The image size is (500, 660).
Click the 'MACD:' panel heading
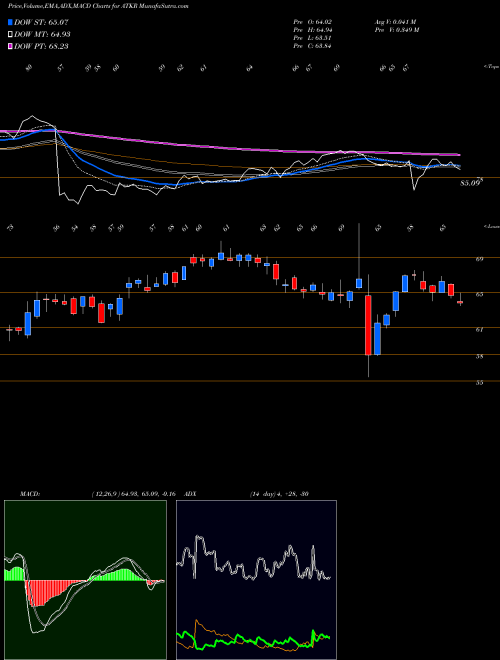pyautogui.click(x=29, y=494)
